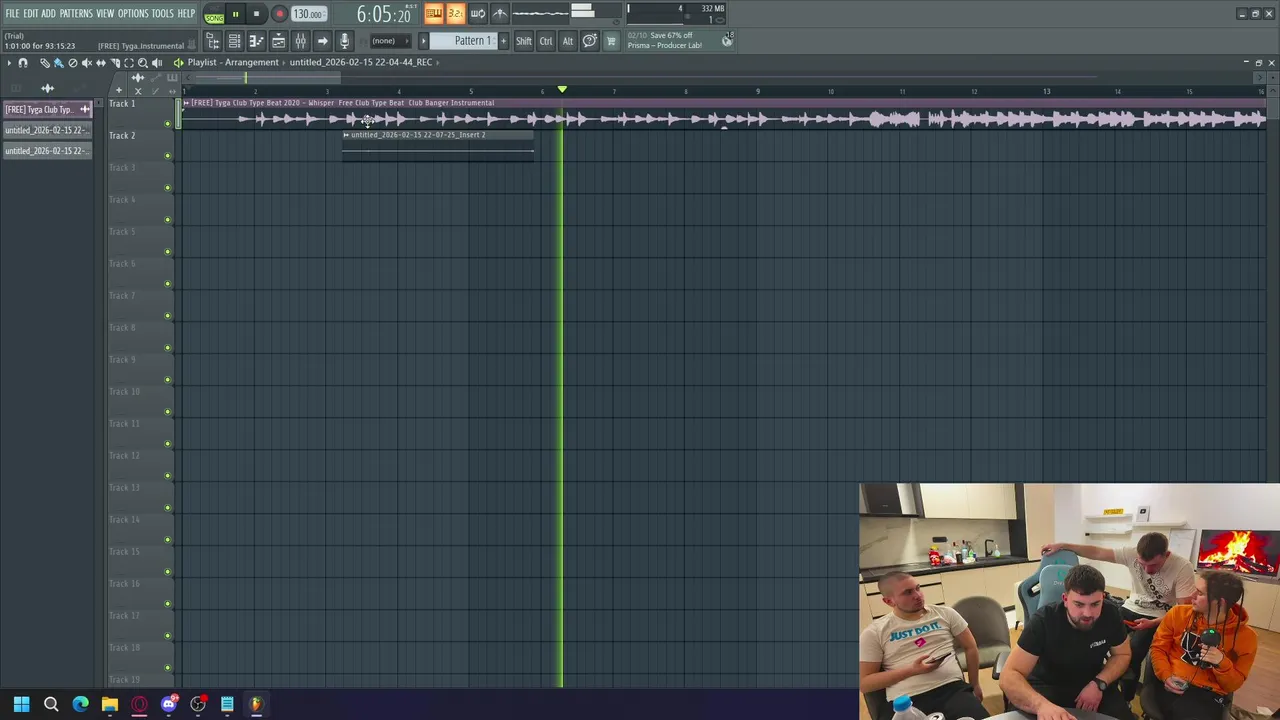Select the Mute tool
The height and width of the screenshot is (720, 1280).
click(86, 63)
